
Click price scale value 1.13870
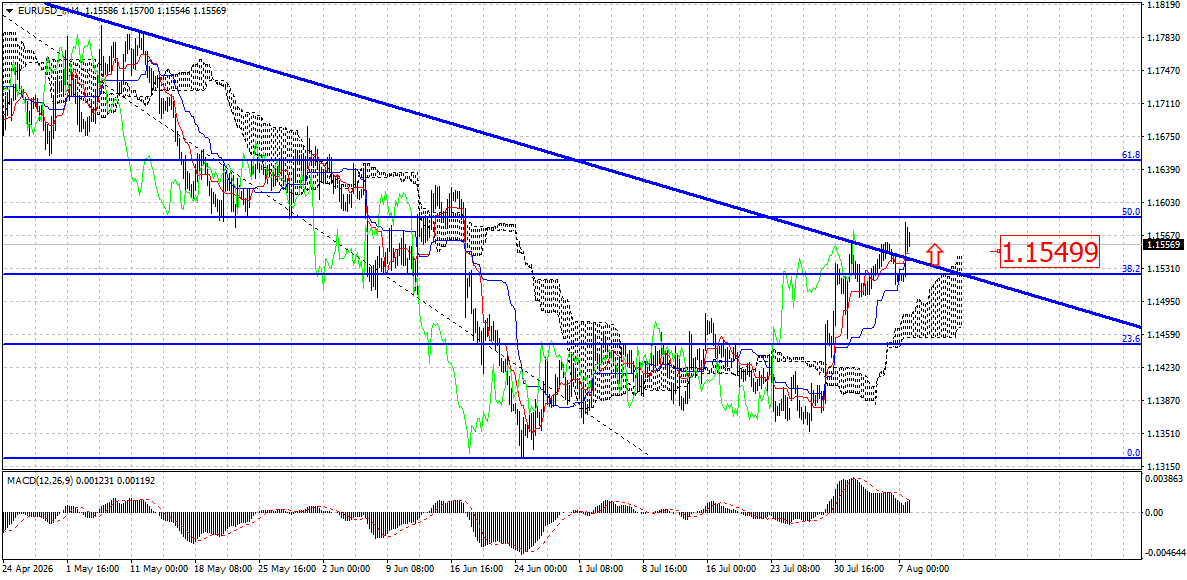(1164, 401)
